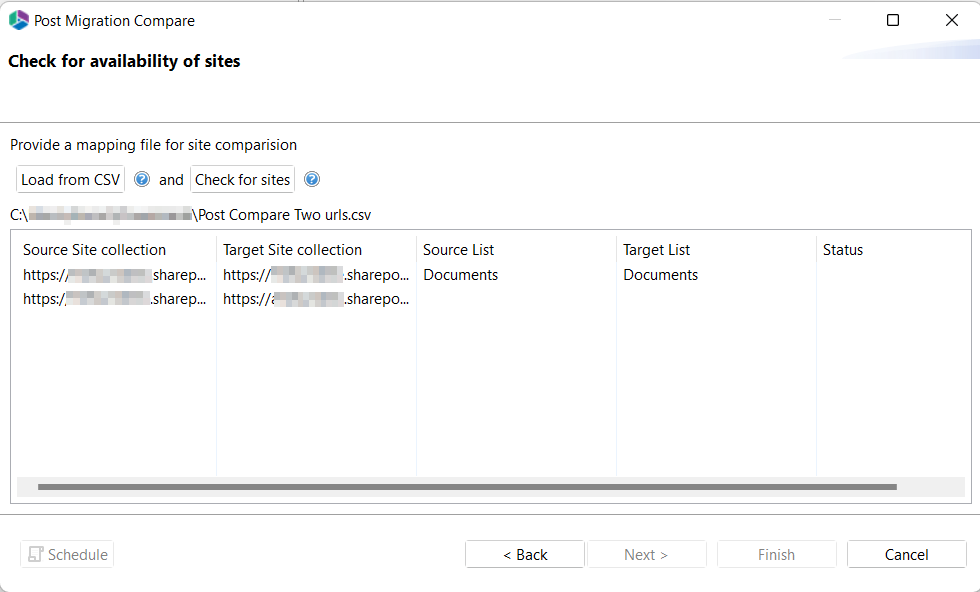Select the second mapping row
980x592 pixels.
click(x=113, y=298)
